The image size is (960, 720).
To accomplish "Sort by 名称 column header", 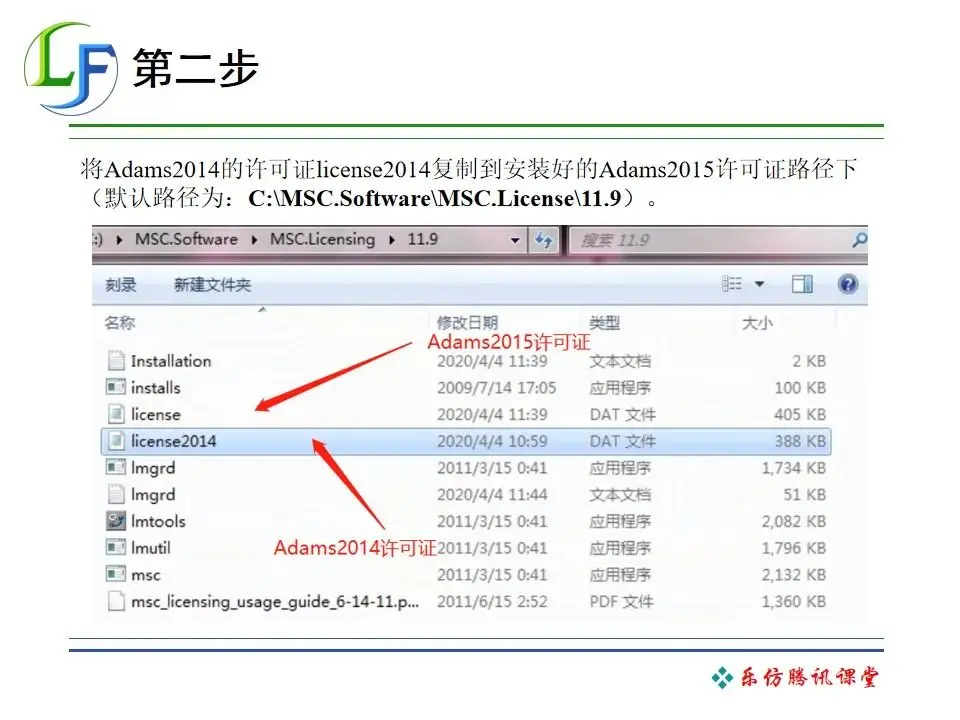I will pos(120,323).
